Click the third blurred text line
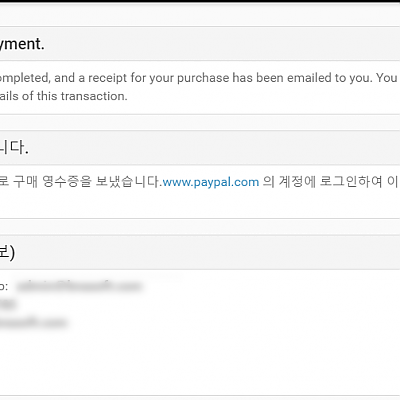The width and height of the screenshot is (400, 400). coord(33,322)
